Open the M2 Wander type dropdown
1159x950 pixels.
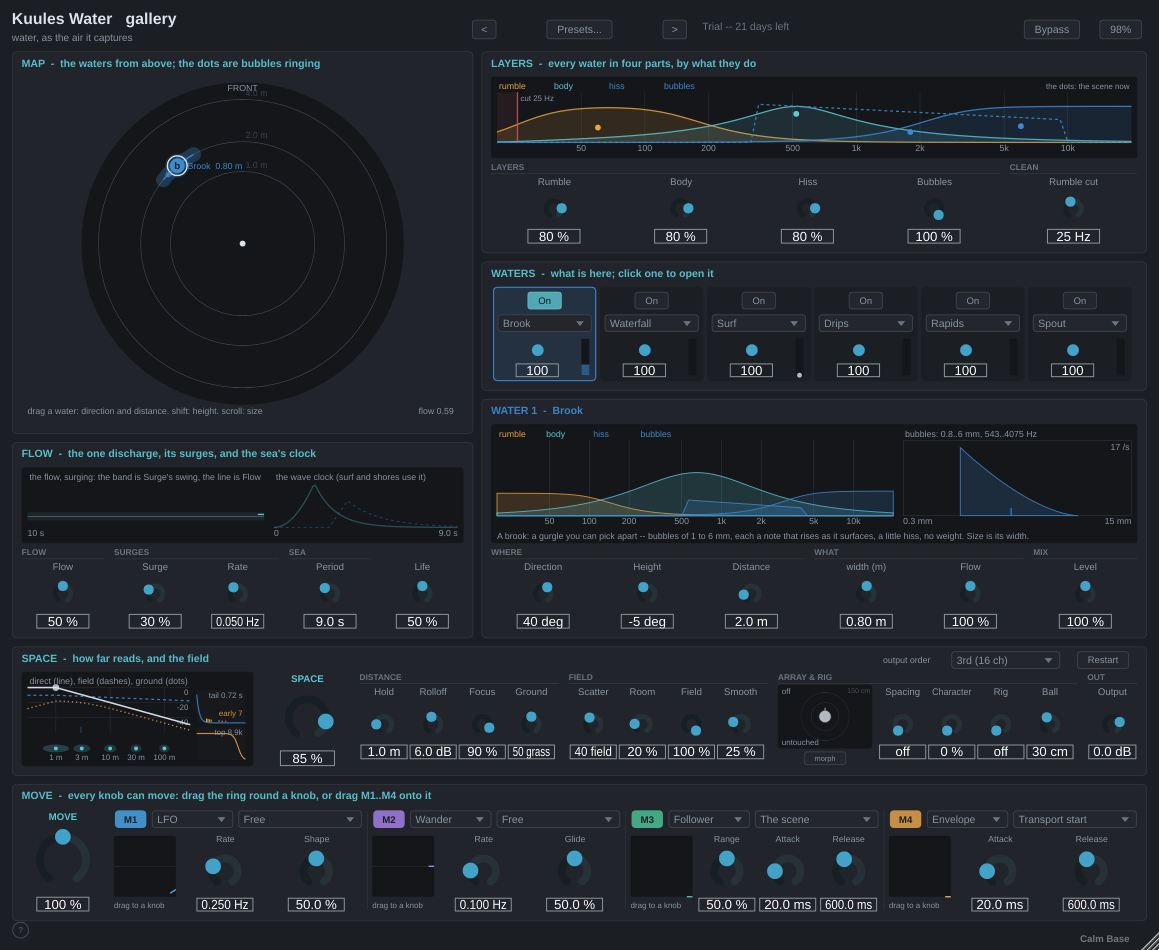tap(451, 819)
